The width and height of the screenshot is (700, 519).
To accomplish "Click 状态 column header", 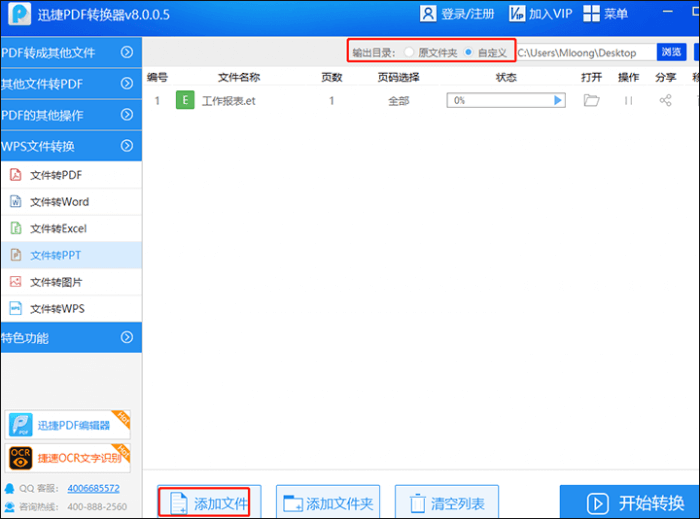I will click(506, 77).
